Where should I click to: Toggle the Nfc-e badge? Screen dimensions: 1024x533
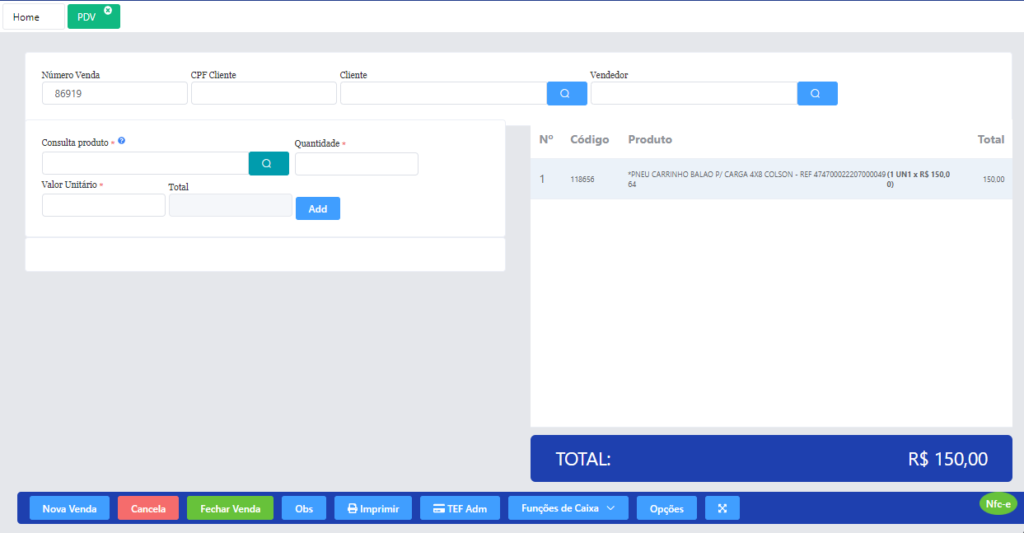tap(998, 504)
